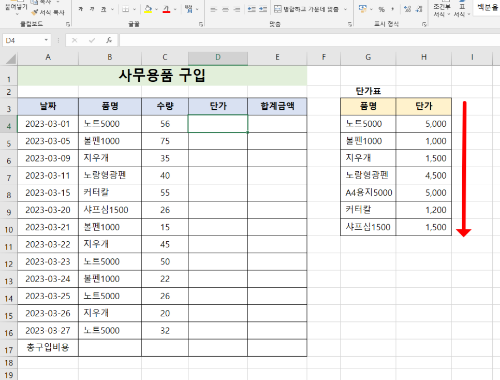Click the Format Painter (서식 복사) button

[49, 12]
